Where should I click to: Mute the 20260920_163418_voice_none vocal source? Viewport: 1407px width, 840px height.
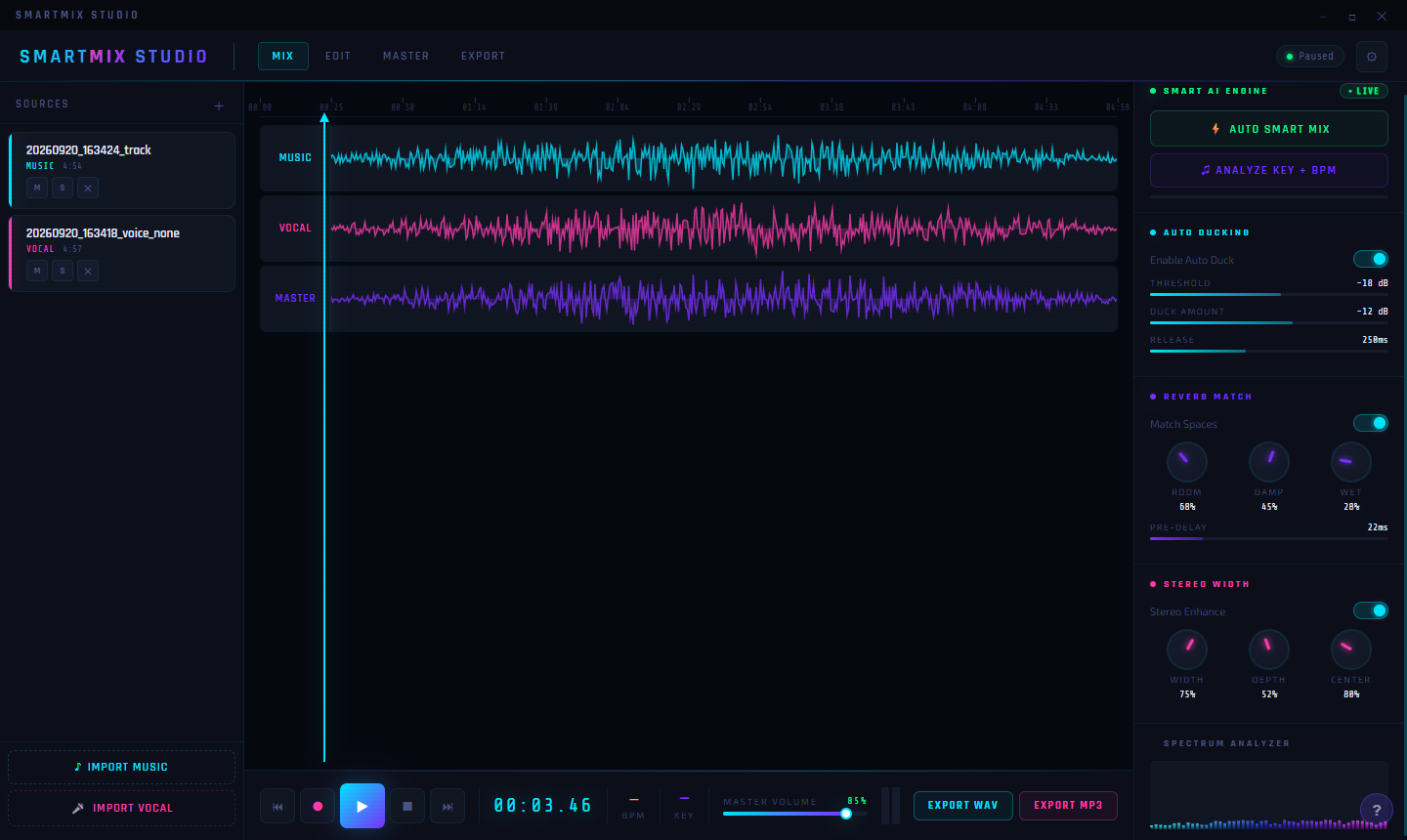point(37,271)
